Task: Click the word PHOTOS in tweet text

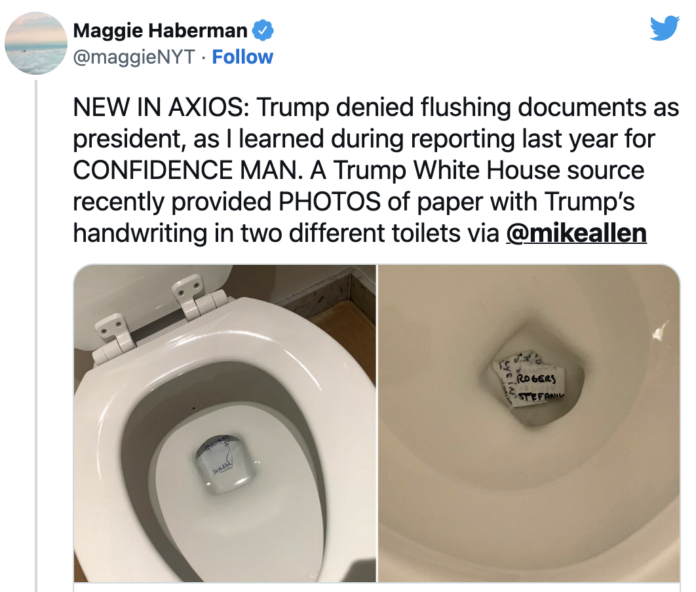Action: coord(329,202)
